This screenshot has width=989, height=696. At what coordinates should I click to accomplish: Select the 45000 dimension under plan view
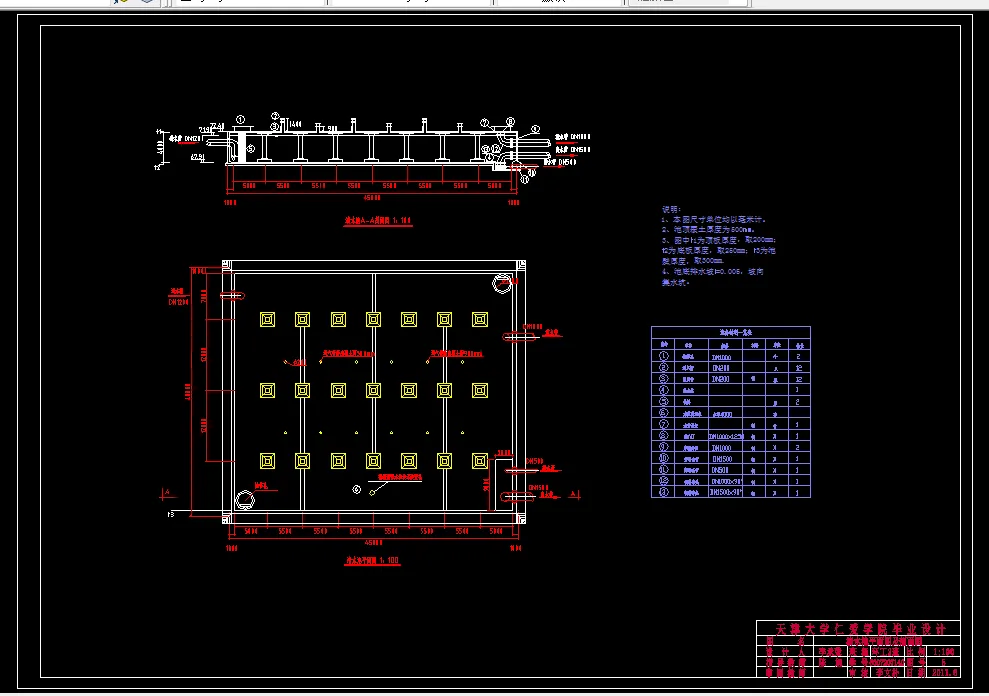click(373, 543)
